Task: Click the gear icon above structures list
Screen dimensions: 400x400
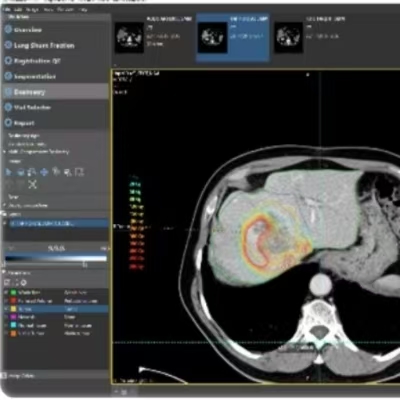Action: click(24, 283)
